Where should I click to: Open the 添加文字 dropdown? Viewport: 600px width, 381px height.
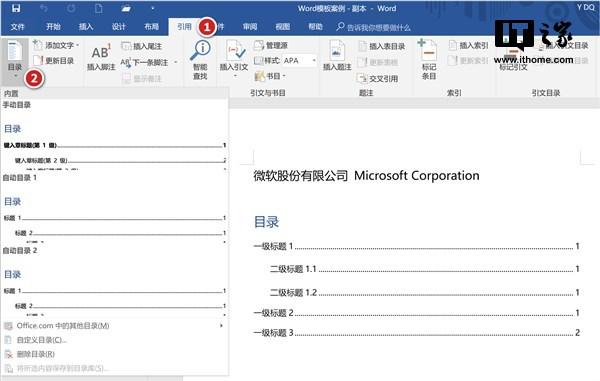pos(56,45)
